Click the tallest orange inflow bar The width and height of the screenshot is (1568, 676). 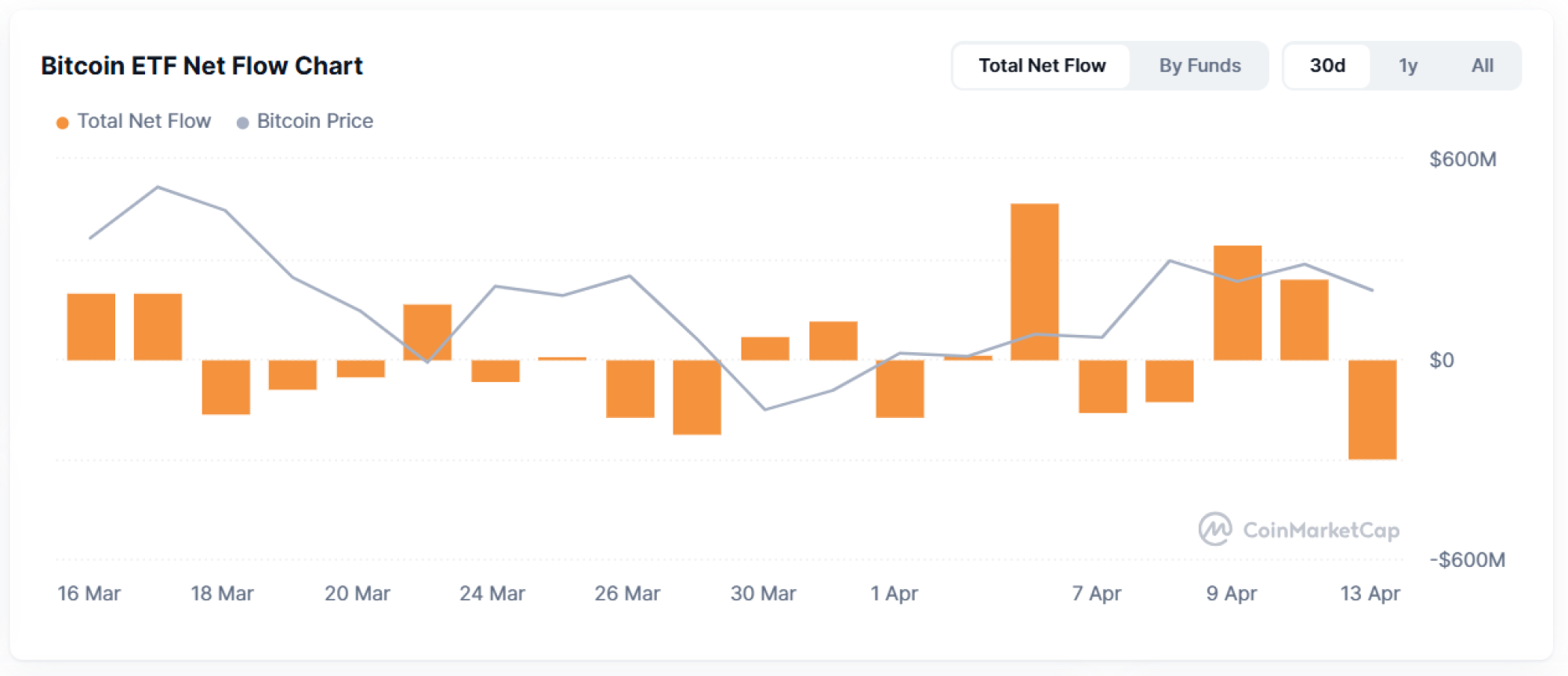[x=1035, y=282]
